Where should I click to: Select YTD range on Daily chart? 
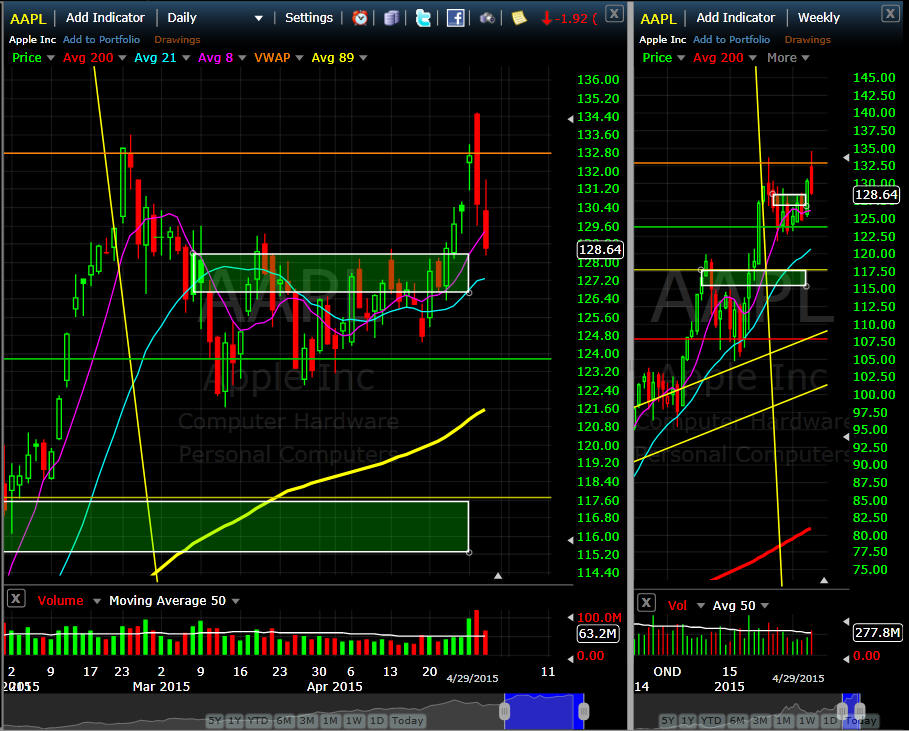click(x=258, y=721)
